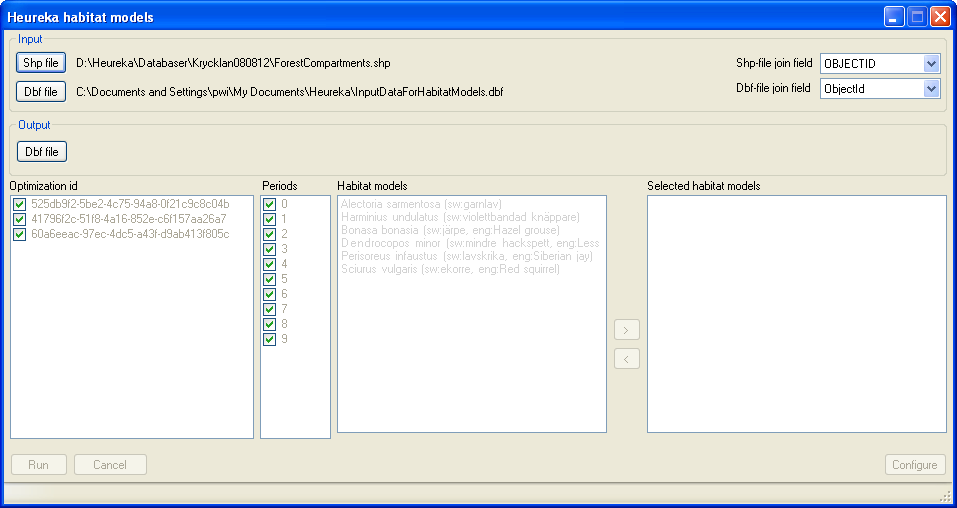This screenshot has height=508, width=957.
Task: Open the Dbf-file join field dropdown
Action: coord(931,89)
